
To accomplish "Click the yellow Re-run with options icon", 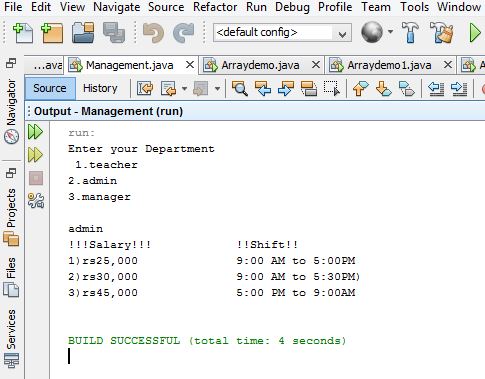I will pyautogui.click(x=35, y=155).
